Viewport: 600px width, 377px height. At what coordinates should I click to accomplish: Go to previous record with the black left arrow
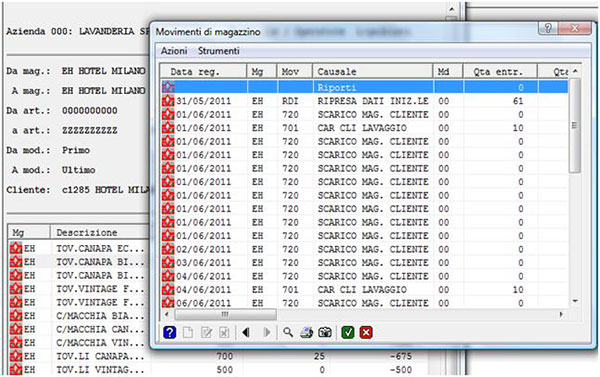(246, 332)
